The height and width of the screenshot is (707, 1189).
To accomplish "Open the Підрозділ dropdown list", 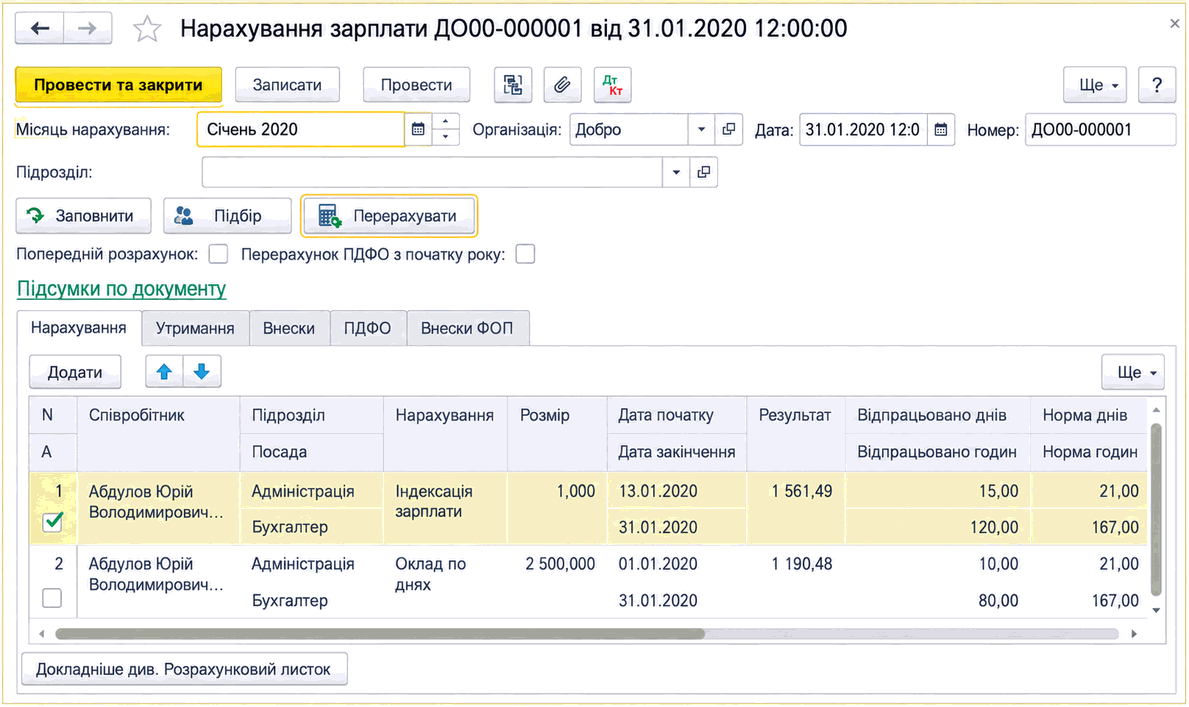I will click(676, 172).
